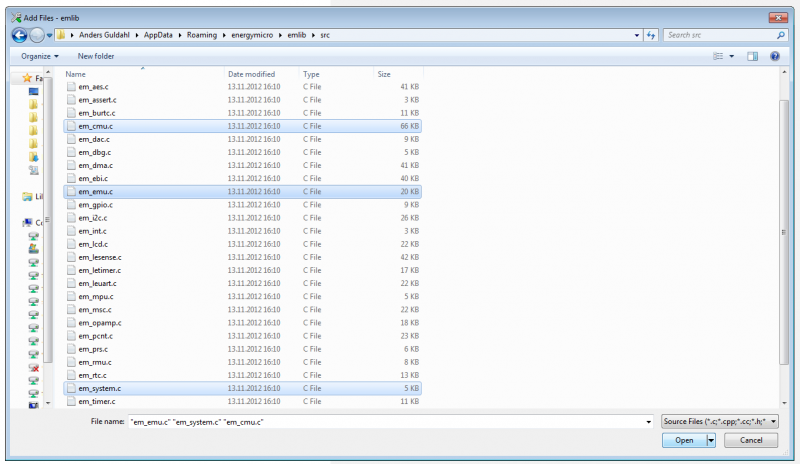Click emlib in the breadcrumb path
The width and height of the screenshot is (800, 464).
(296, 35)
